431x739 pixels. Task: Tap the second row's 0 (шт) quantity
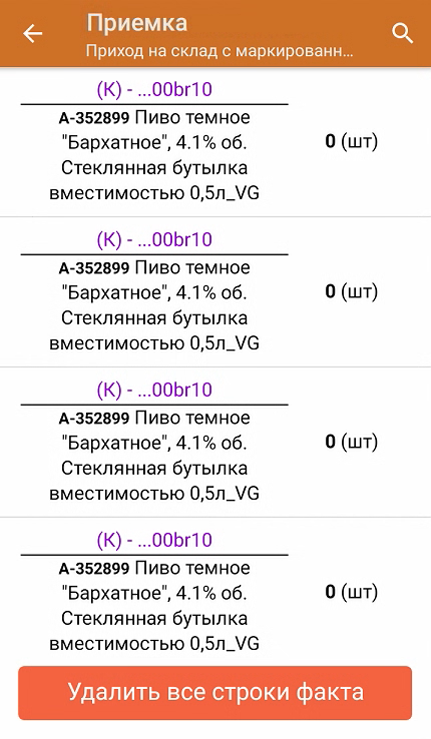pos(351,291)
